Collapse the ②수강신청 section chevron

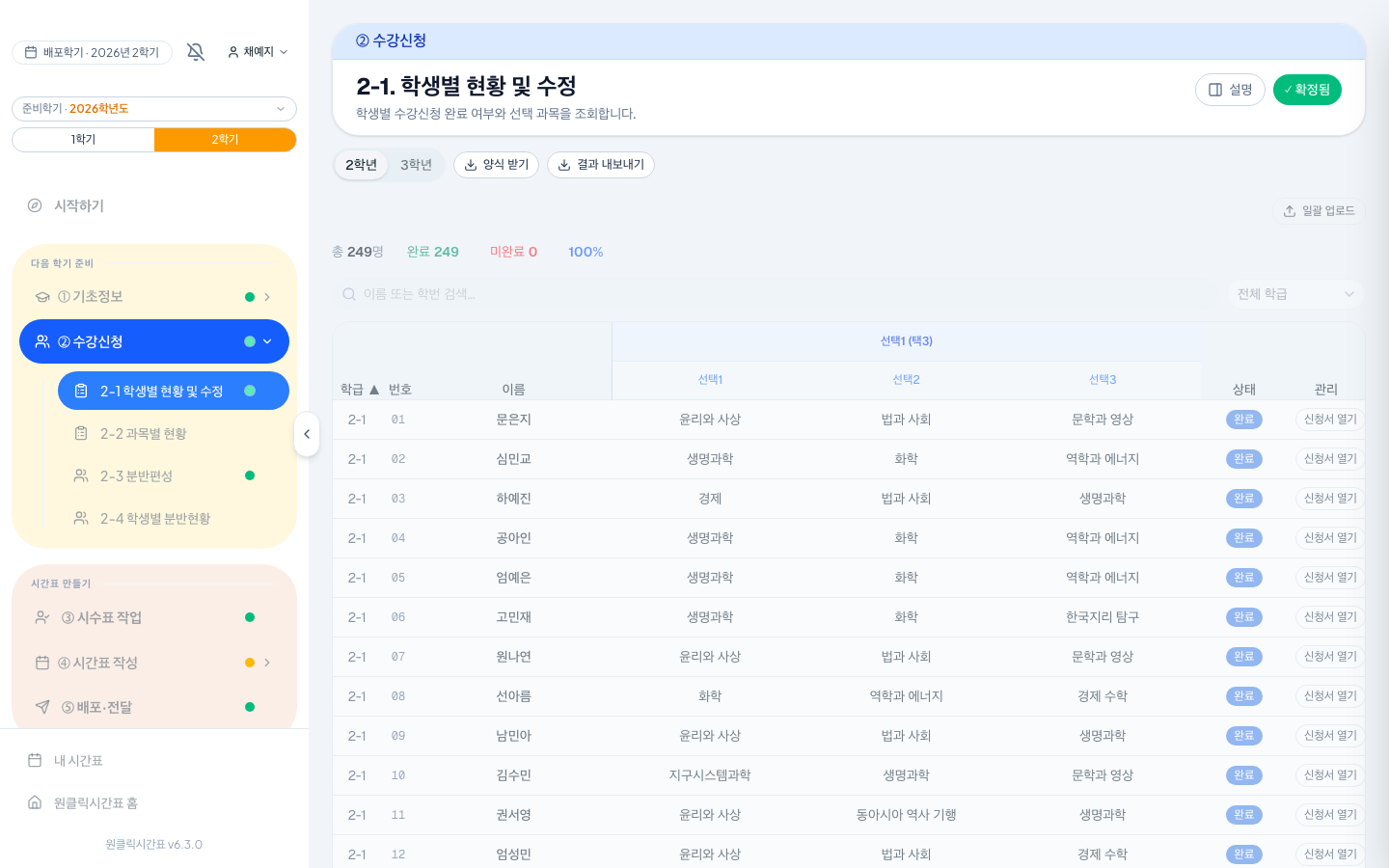coord(267,341)
